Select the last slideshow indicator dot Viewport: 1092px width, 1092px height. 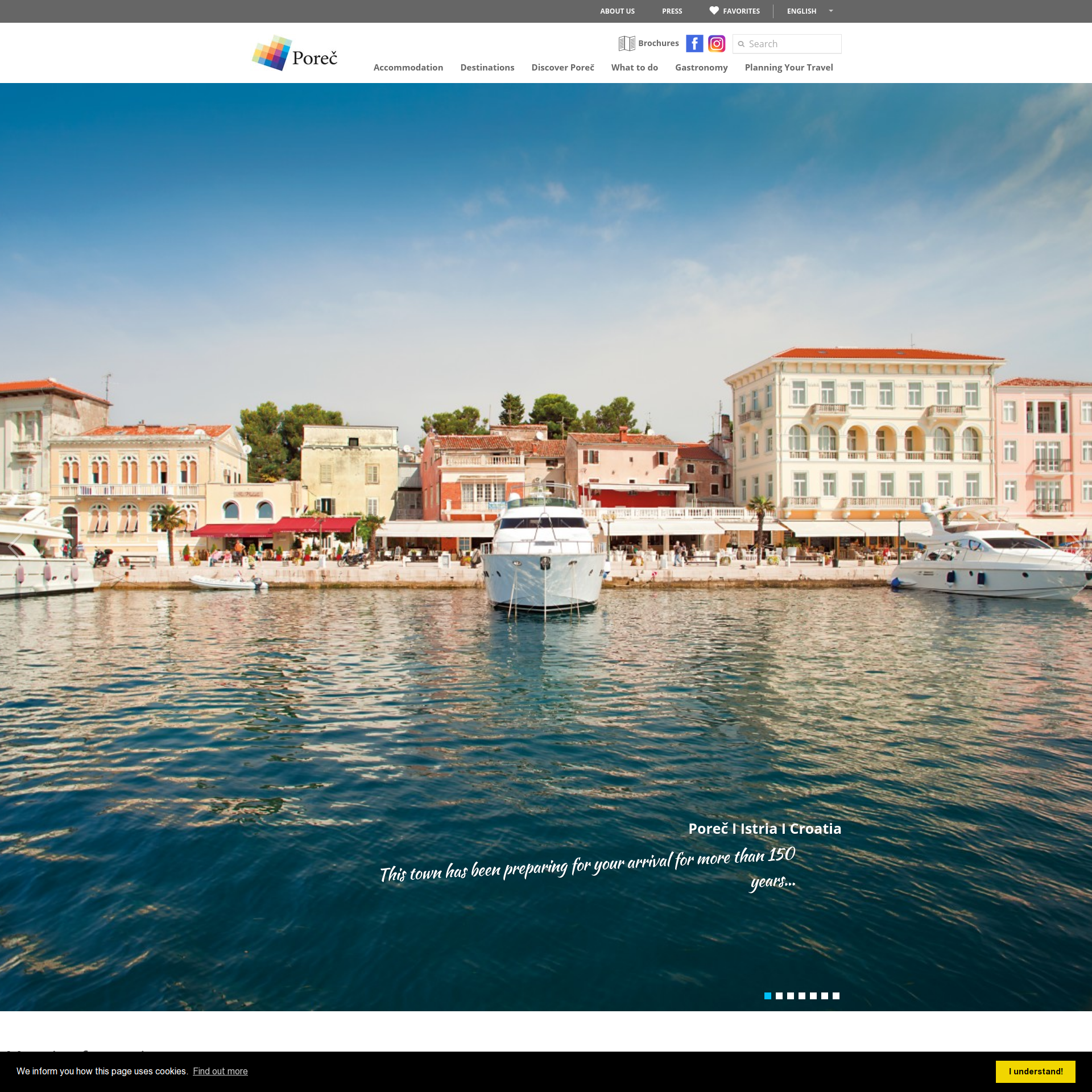(x=835, y=996)
